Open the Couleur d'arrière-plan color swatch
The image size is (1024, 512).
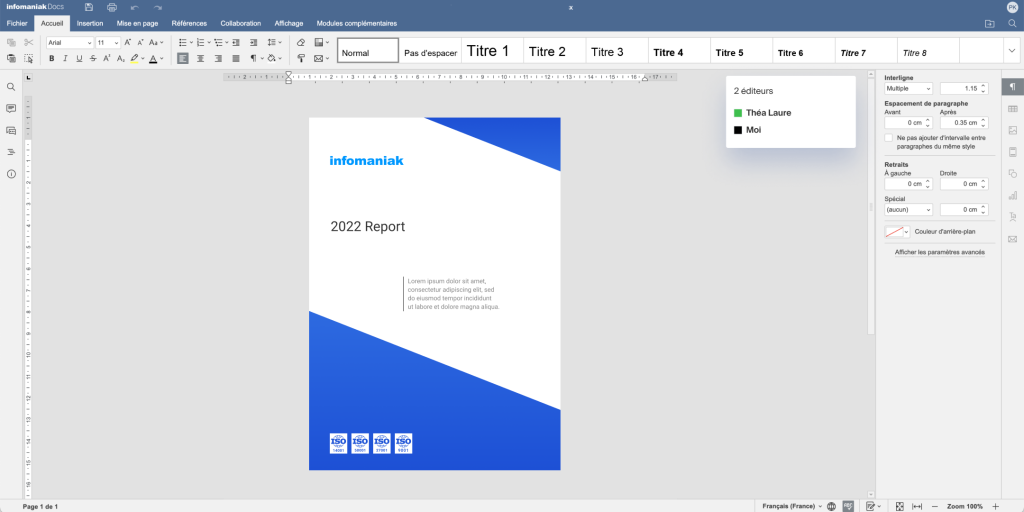pos(897,231)
